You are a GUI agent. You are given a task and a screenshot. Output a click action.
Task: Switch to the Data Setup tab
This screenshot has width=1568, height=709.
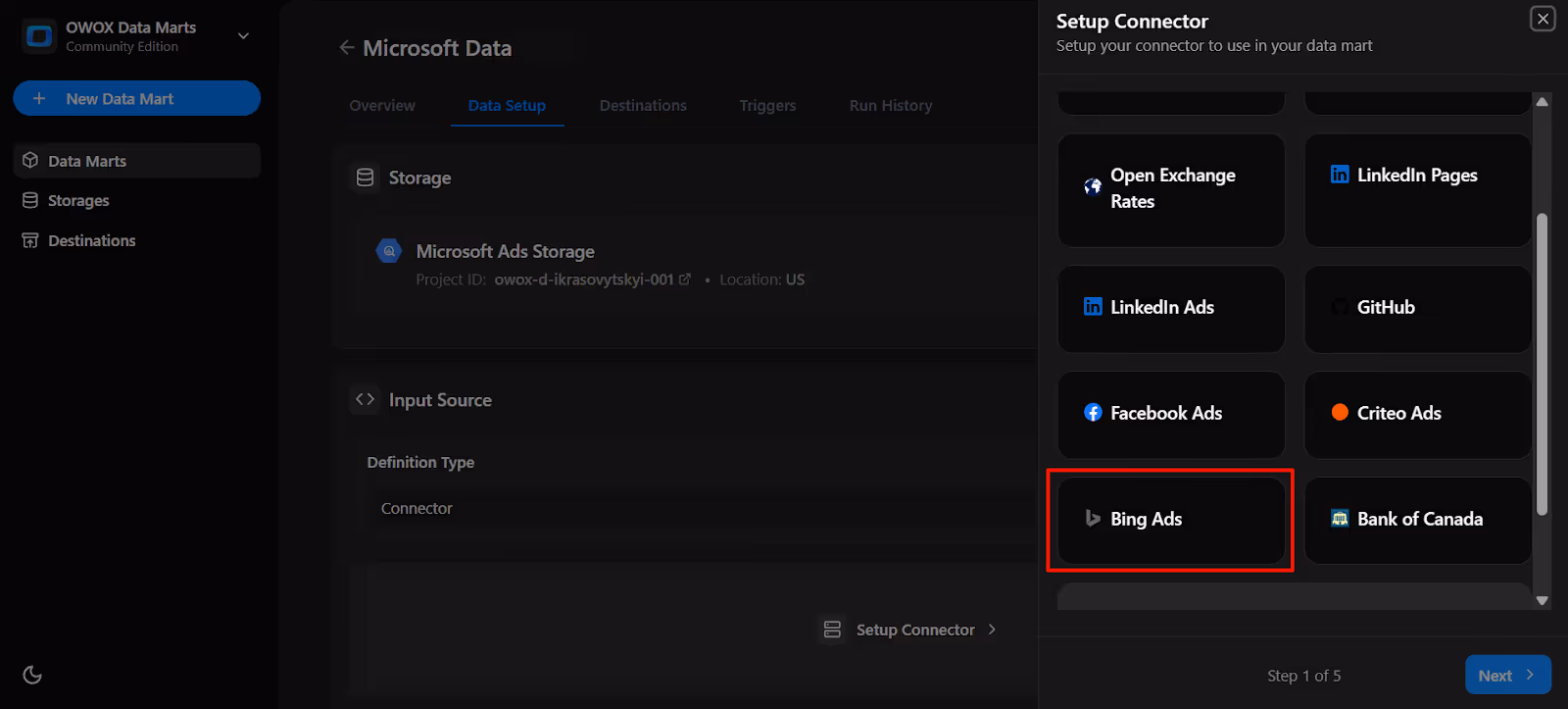[x=507, y=105]
